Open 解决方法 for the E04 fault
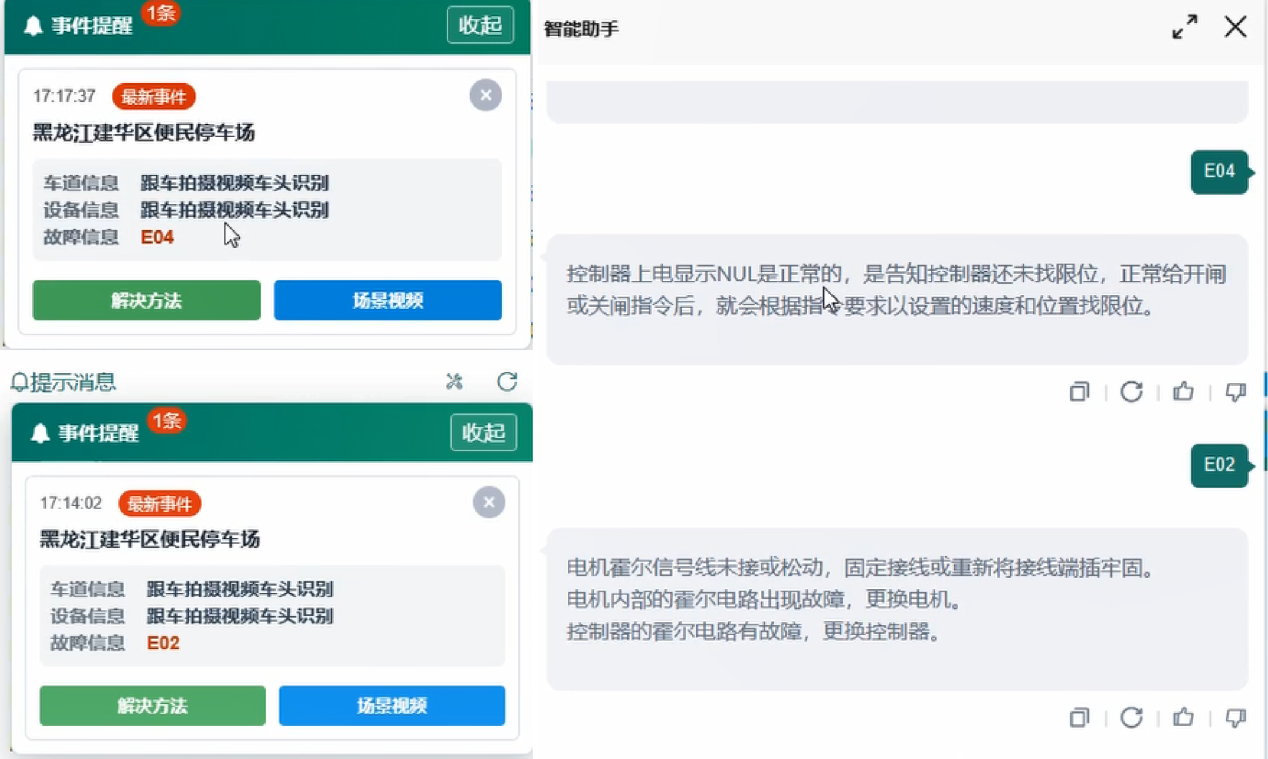Image resolution: width=1268 pixels, height=759 pixels. point(147,300)
